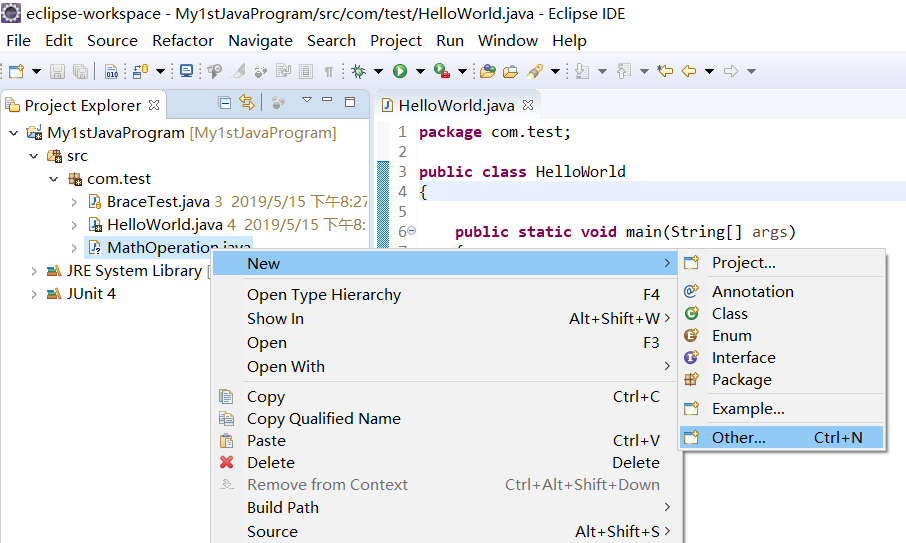
Task: Choose Enum in the New submenu
Action: [782, 336]
